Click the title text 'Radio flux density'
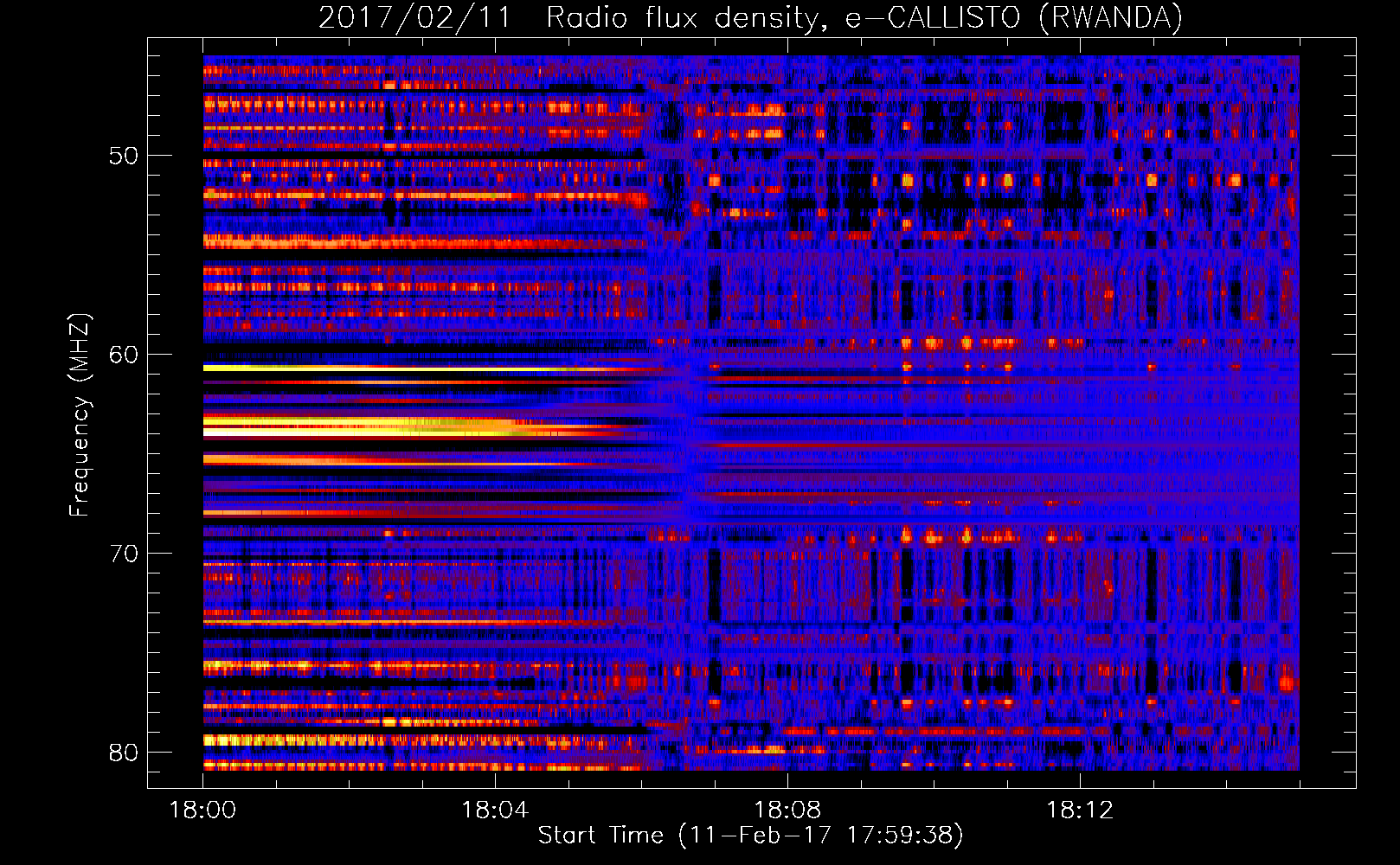The height and width of the screenshot is (865, 1400). [x=684, y=17]
